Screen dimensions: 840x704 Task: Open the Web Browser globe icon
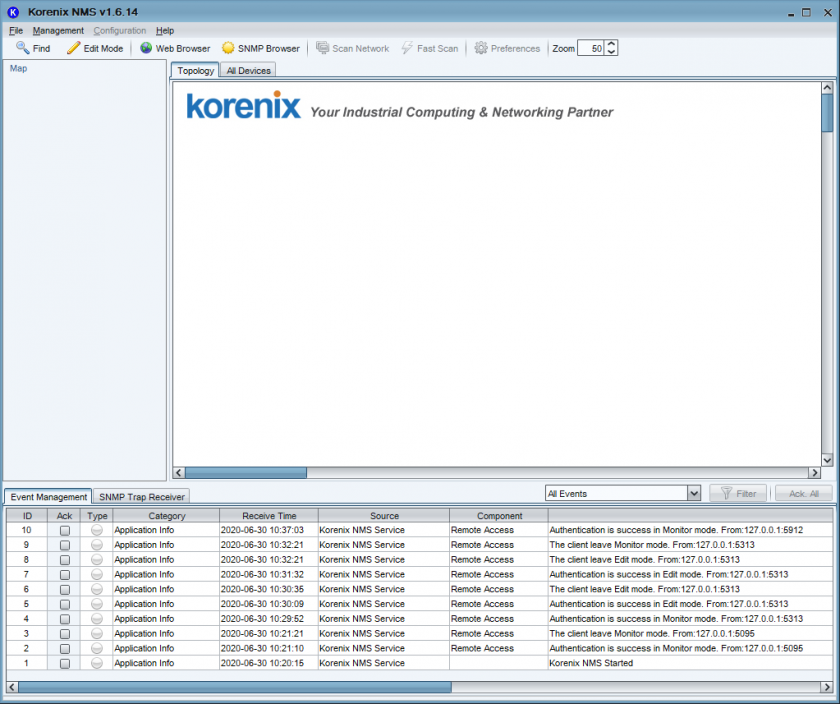point(146,48)
